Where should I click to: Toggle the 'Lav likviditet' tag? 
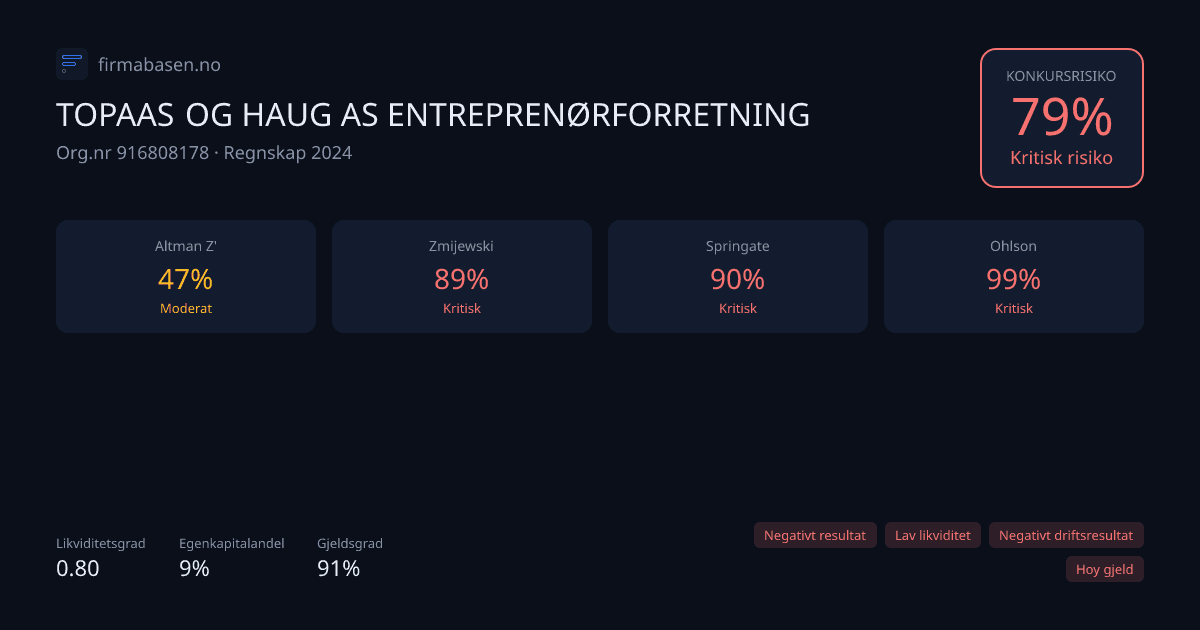(x=932, y=535)
